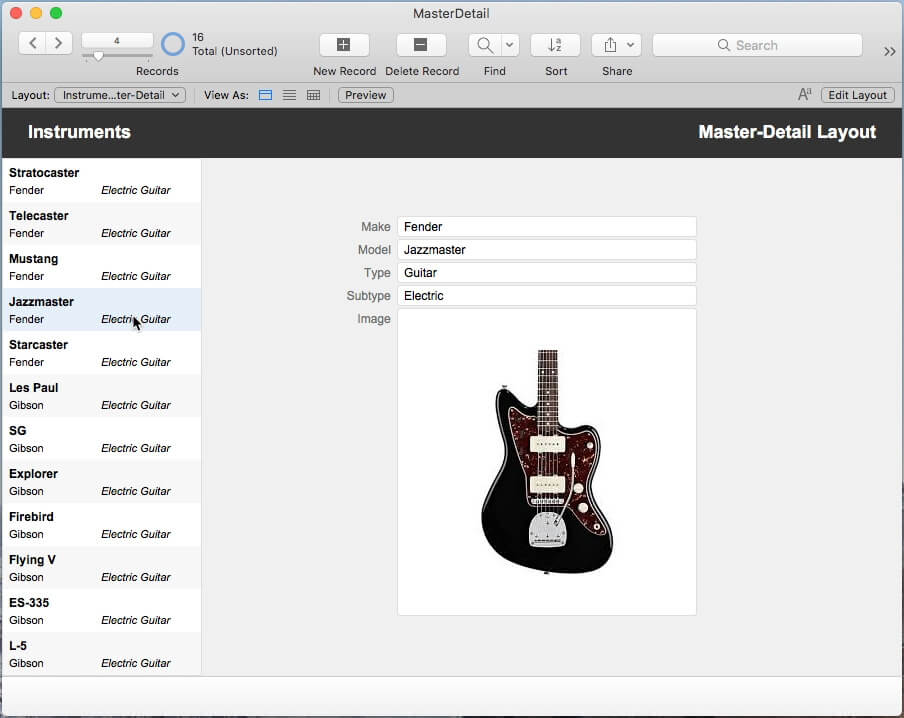Image resolution: width=904 pixels, height=718 pixels.
Task: Select the Flying V record
Action: coord(101,567)
